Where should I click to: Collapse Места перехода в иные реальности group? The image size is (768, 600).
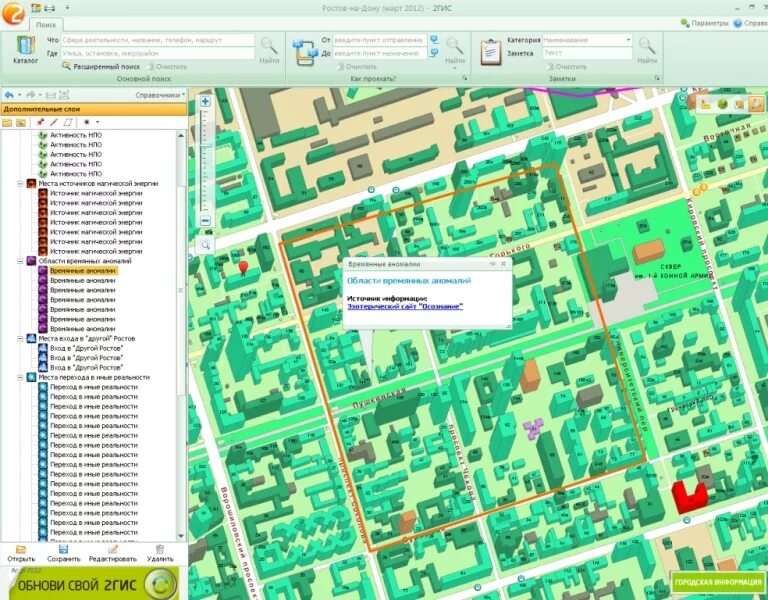coord(20,377)
